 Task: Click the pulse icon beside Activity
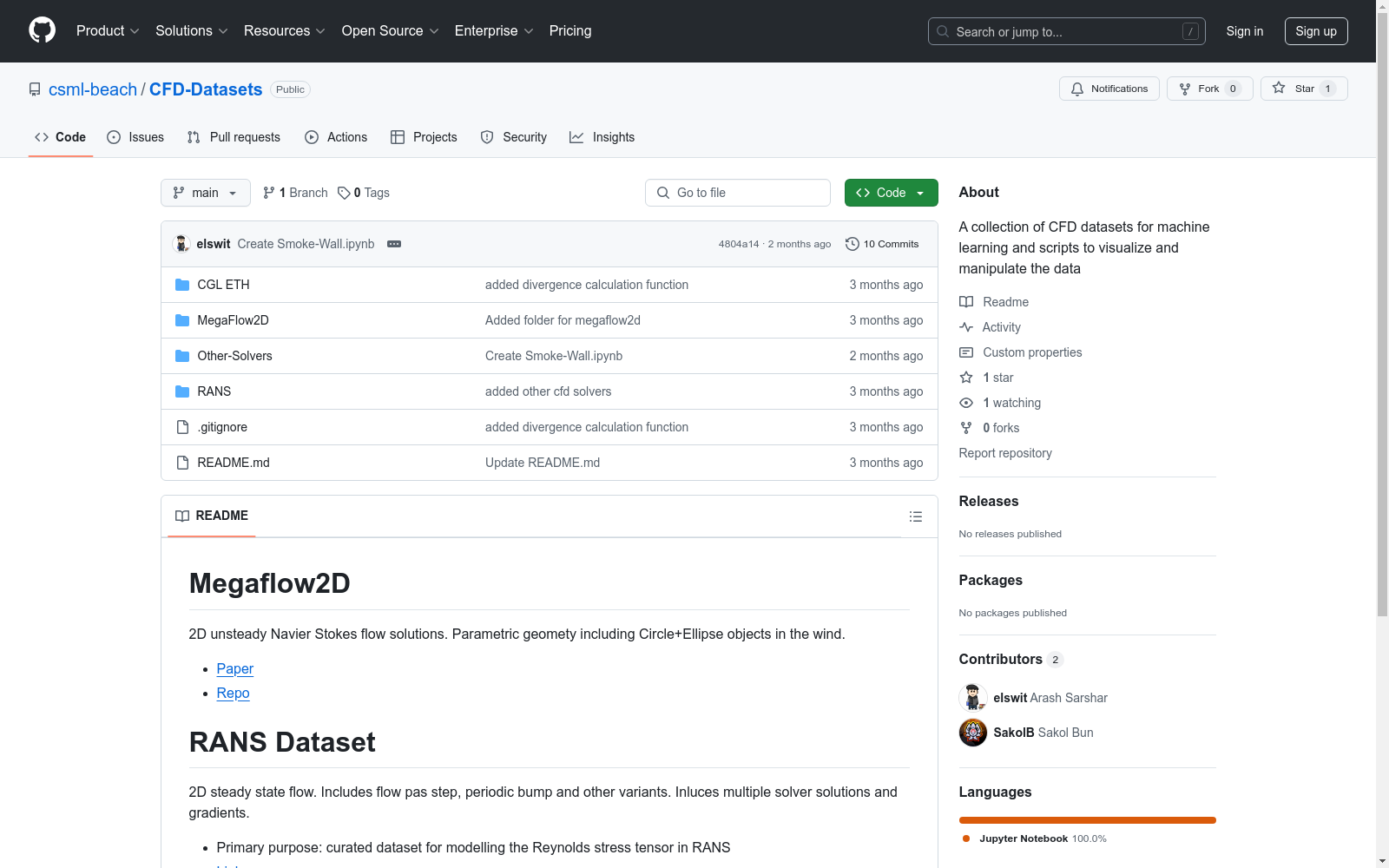pyautogui.click(x=966, y=327)
